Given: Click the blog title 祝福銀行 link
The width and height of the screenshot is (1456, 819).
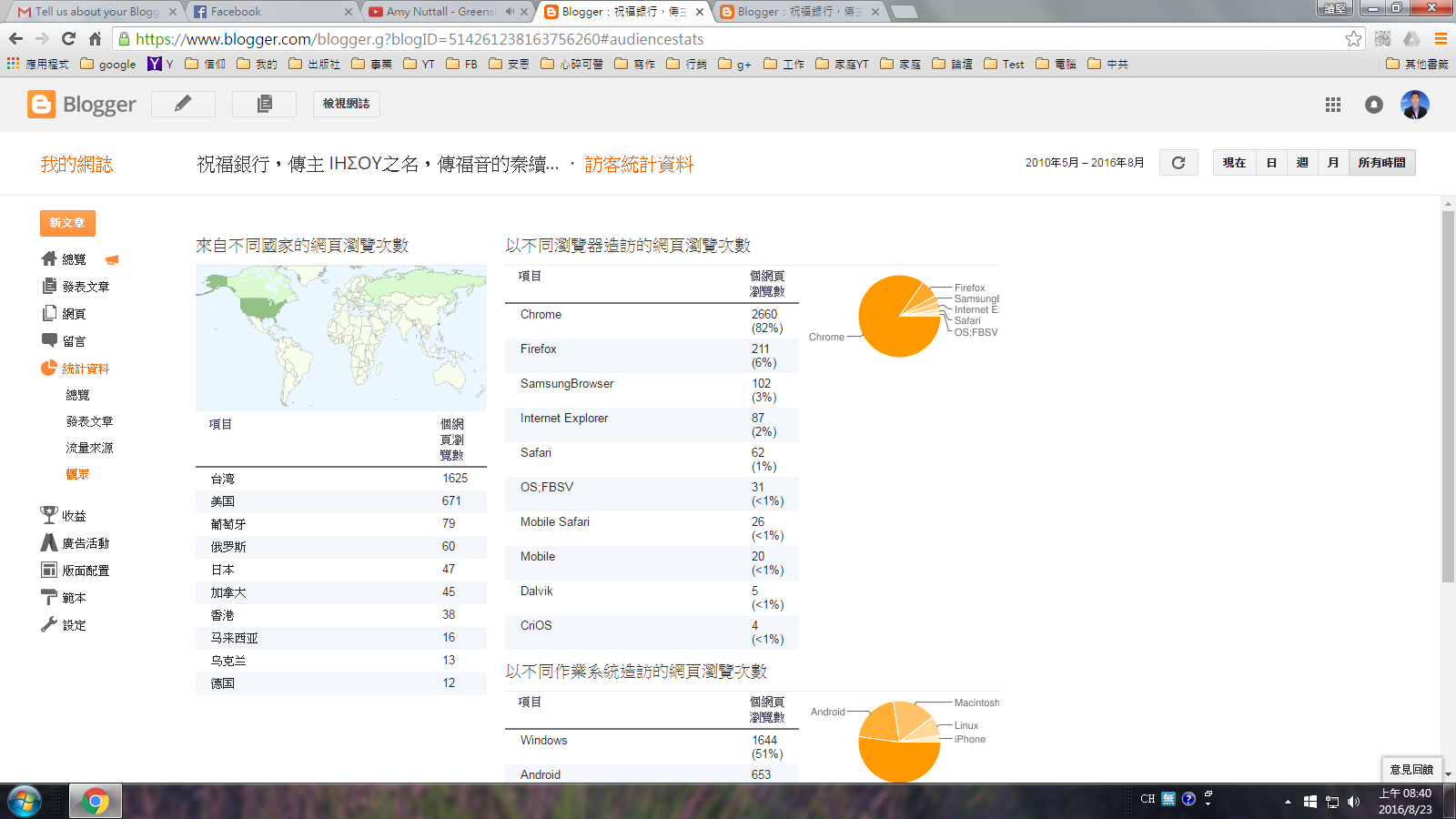Looking at the screenshot, I should coord(378,165).
